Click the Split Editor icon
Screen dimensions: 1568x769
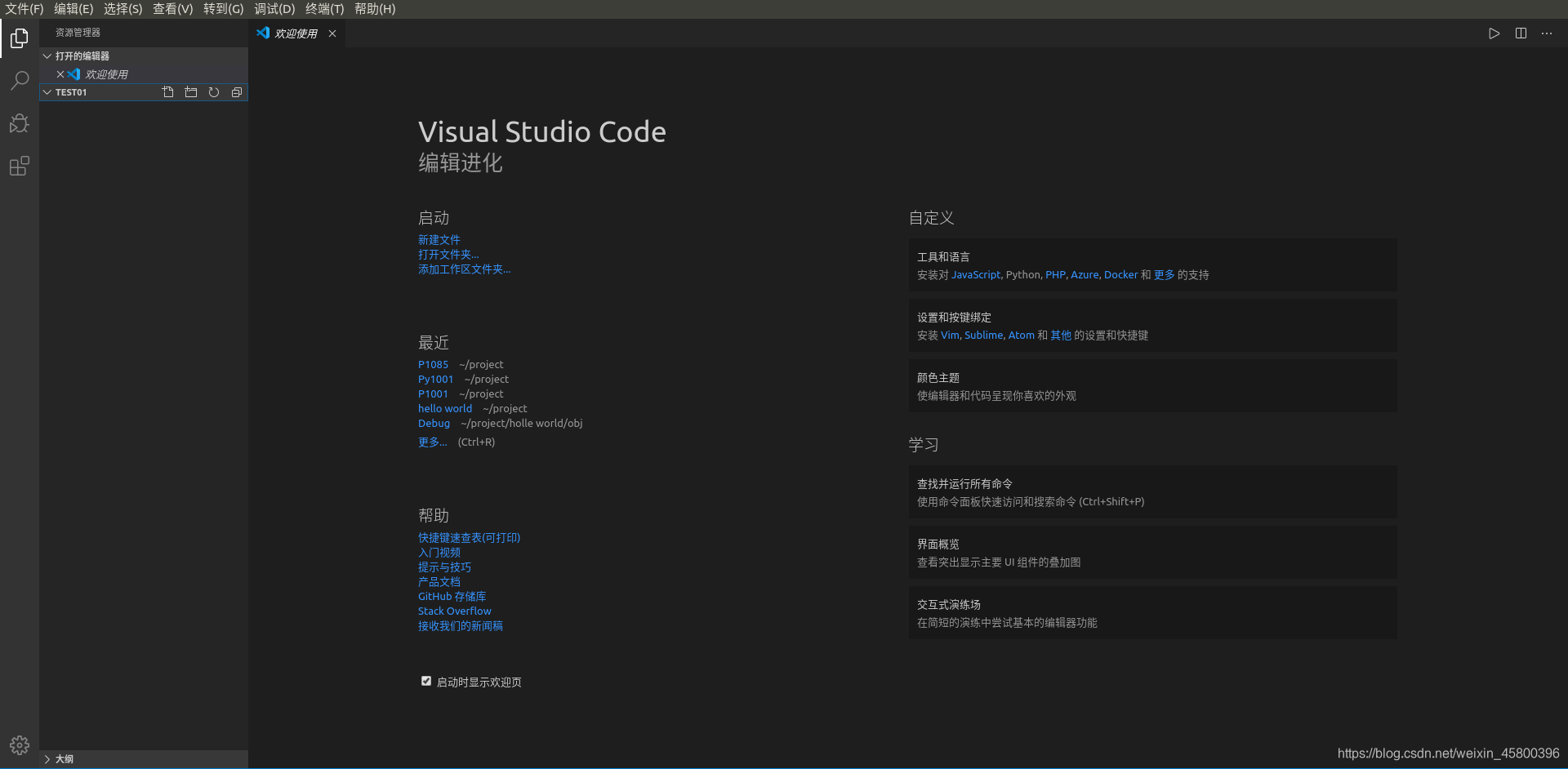(x=1520, y=33)
